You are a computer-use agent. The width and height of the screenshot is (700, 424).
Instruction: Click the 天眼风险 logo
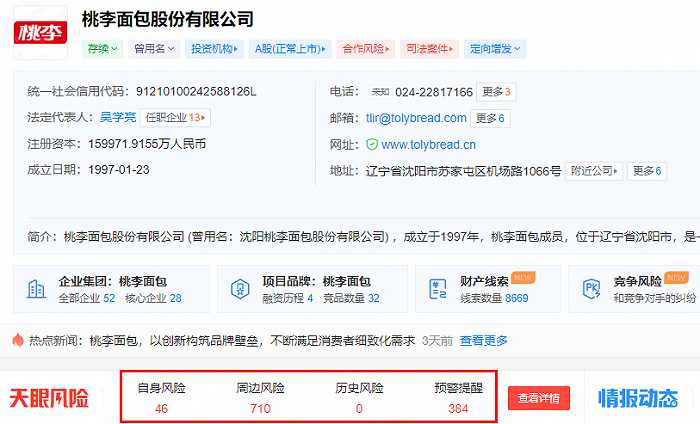[x=49, y=398]
